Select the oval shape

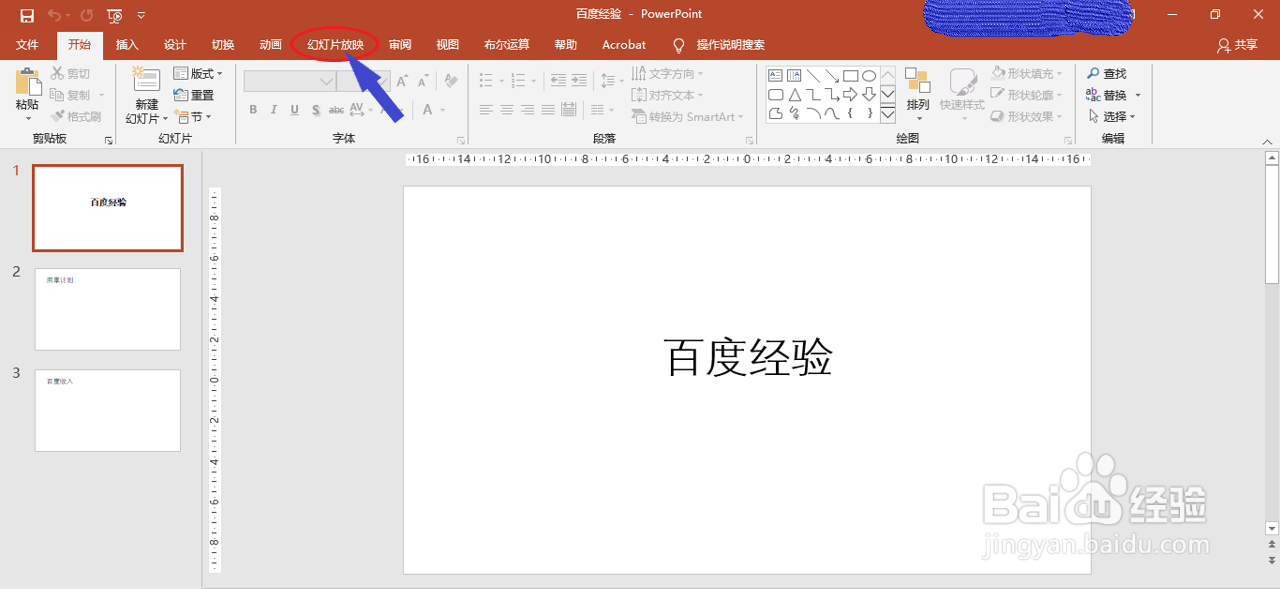(869, 75)
